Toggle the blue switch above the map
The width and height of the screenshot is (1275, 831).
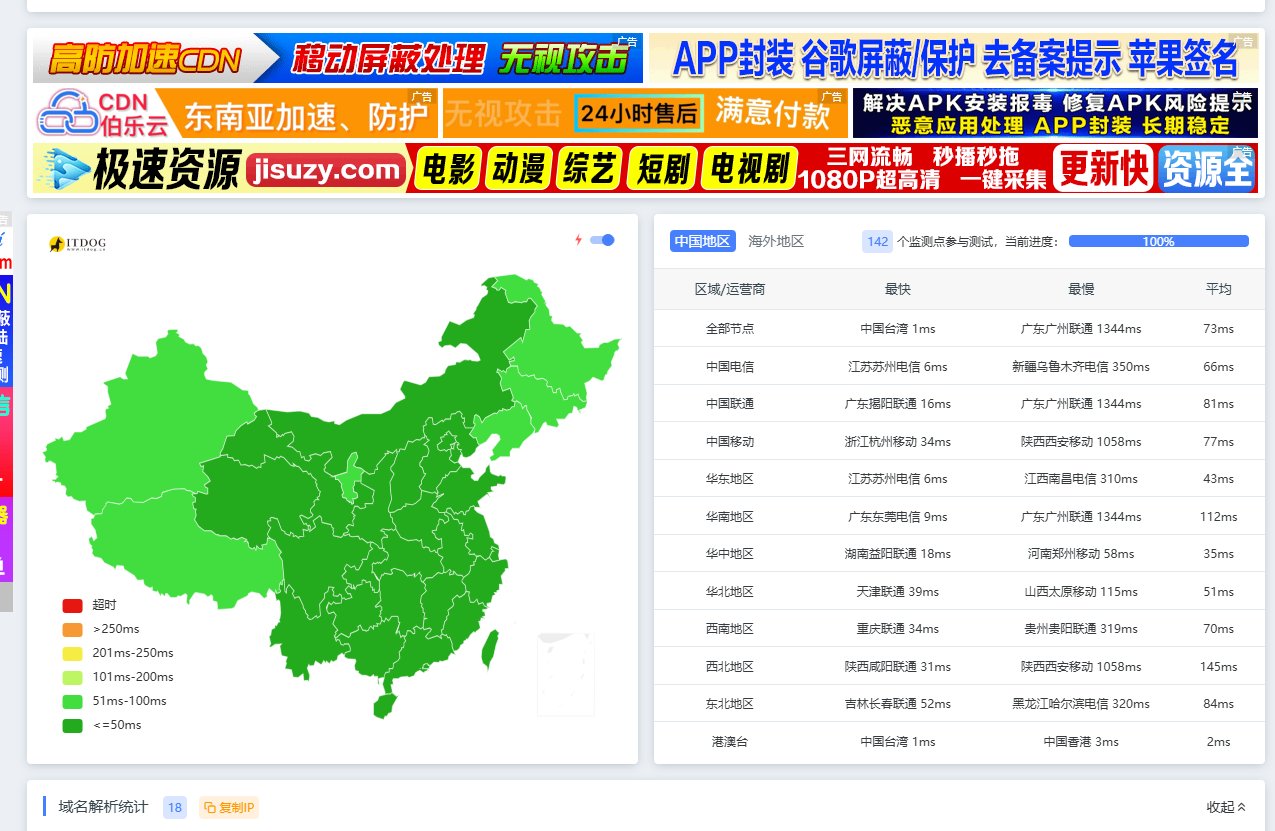point(602,240)
